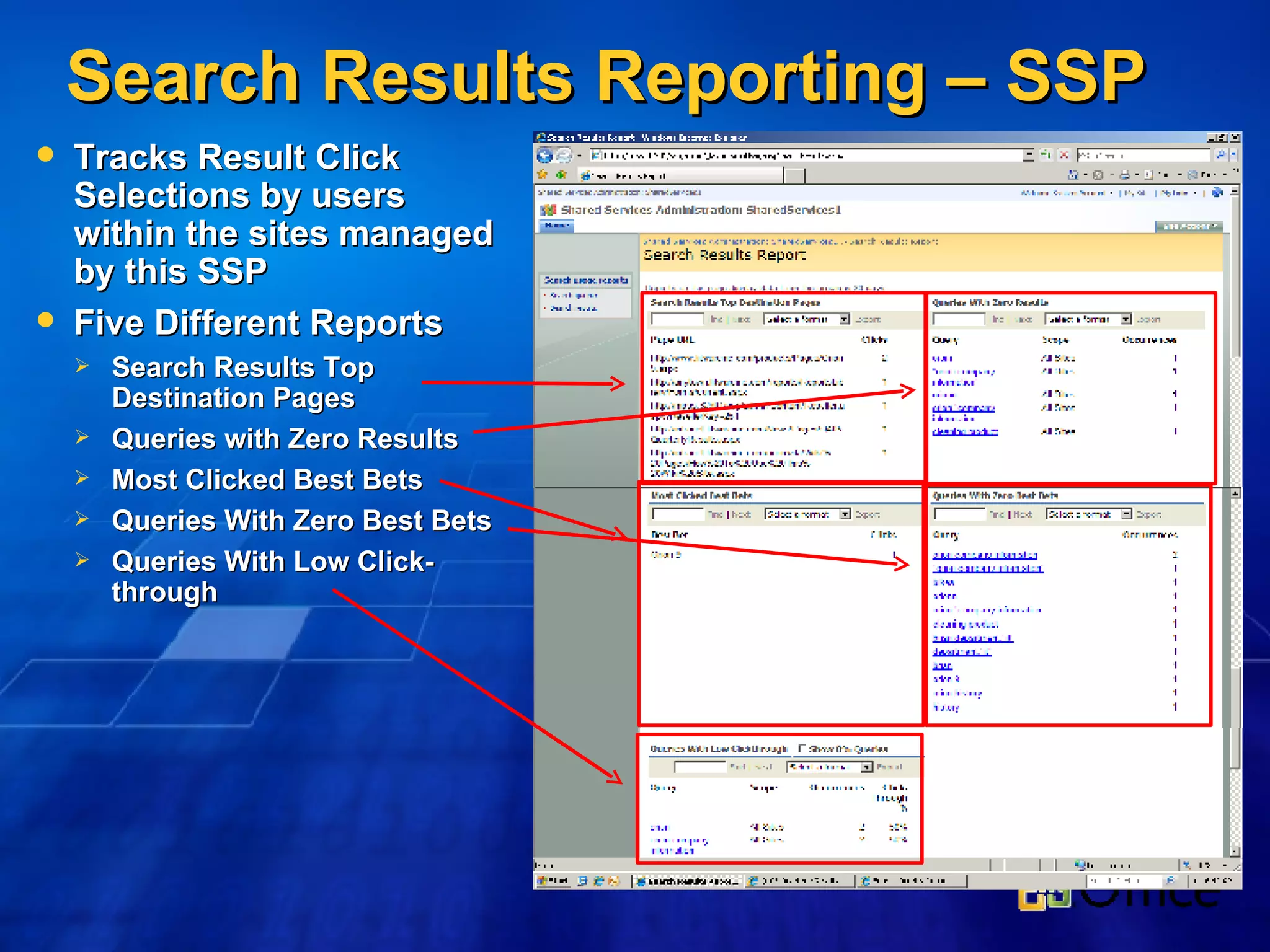This screenshot has width=1270, height=952.
Task: Click the Refresh icon beside the address bar
Action: coord(1046,155)
